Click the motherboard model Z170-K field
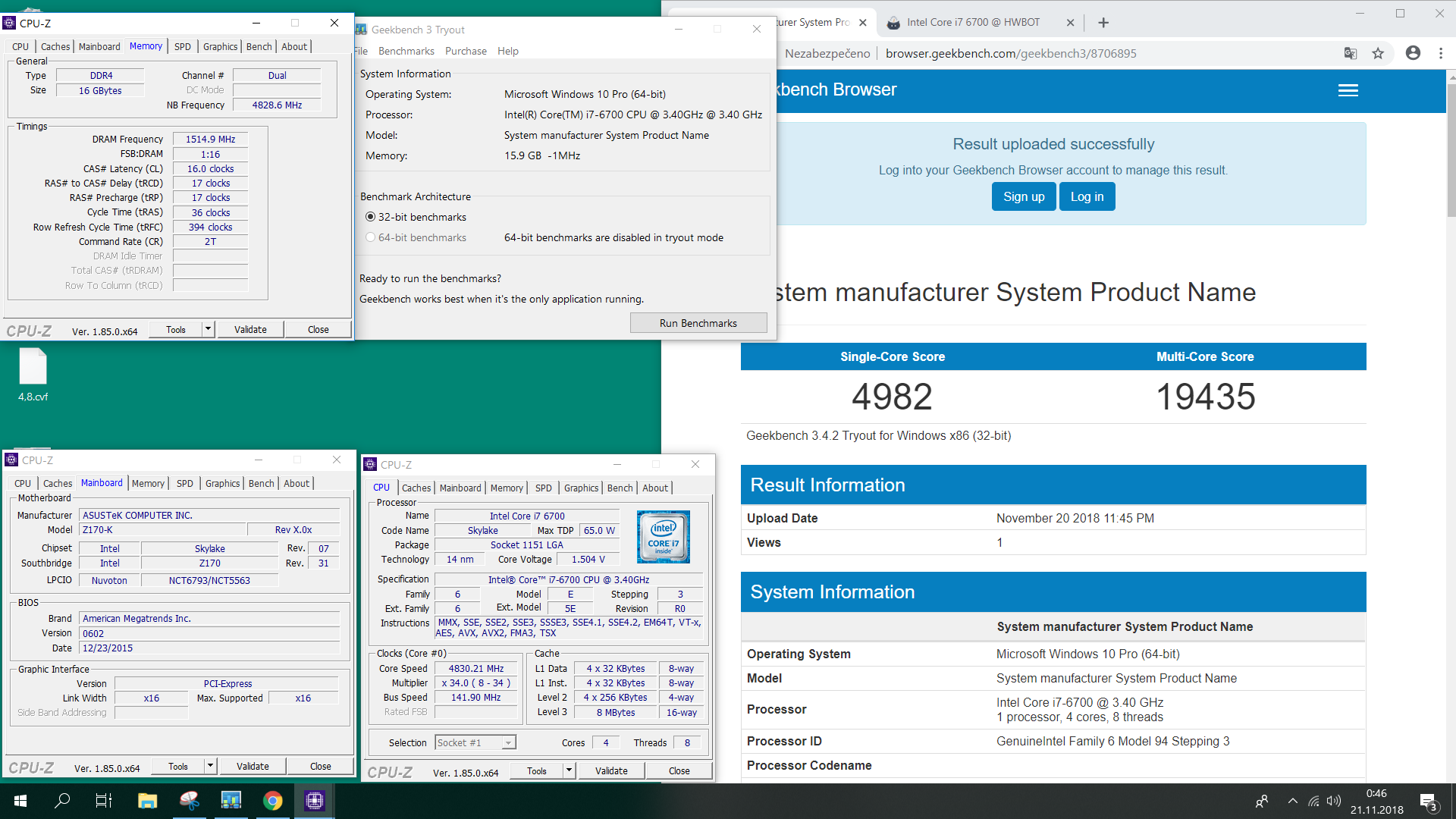Image resolution: width=1456 pixels, height=819 pixels. coord(163,530)
